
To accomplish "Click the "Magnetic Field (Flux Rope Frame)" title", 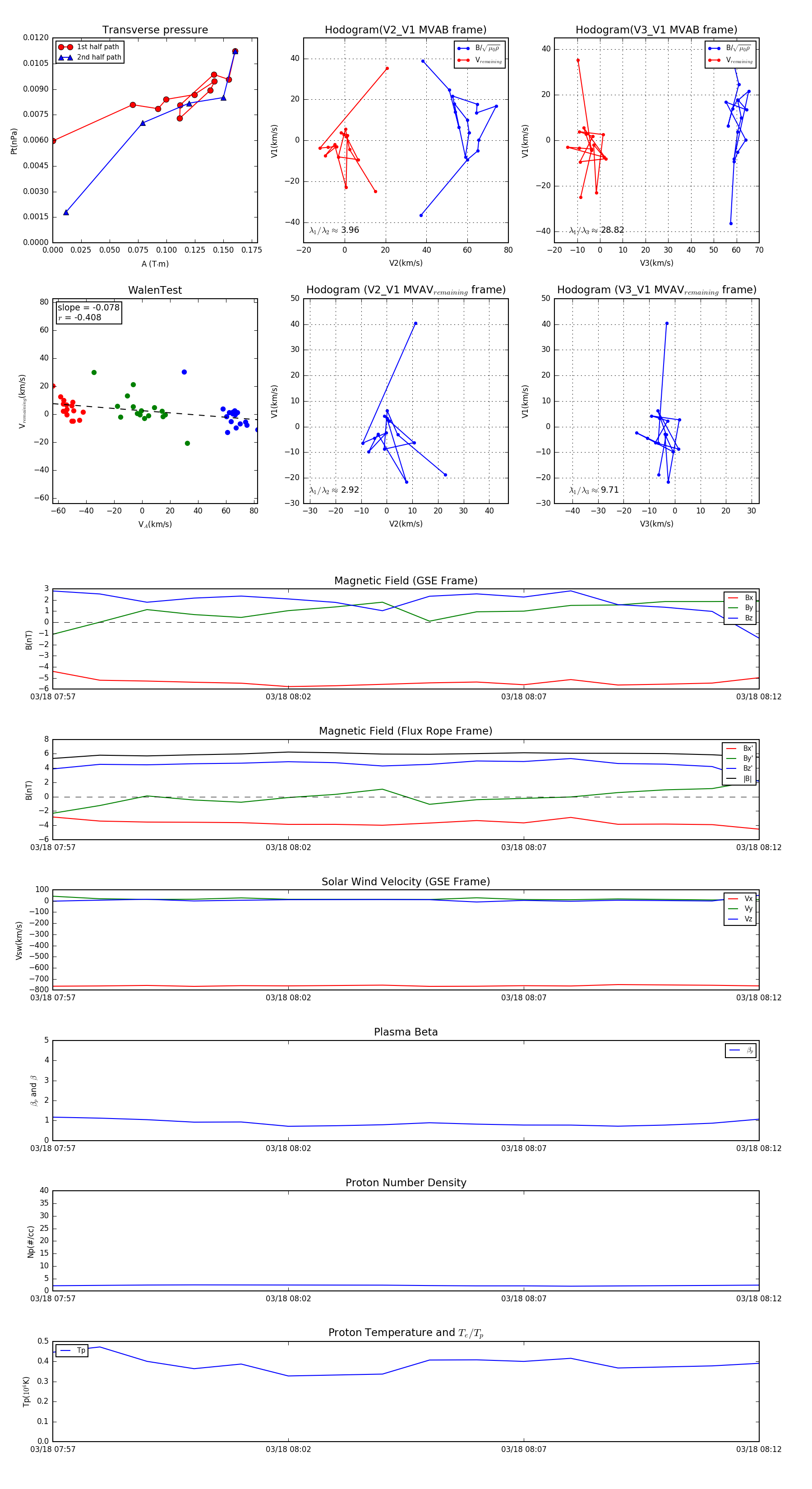I will [406, 731].
